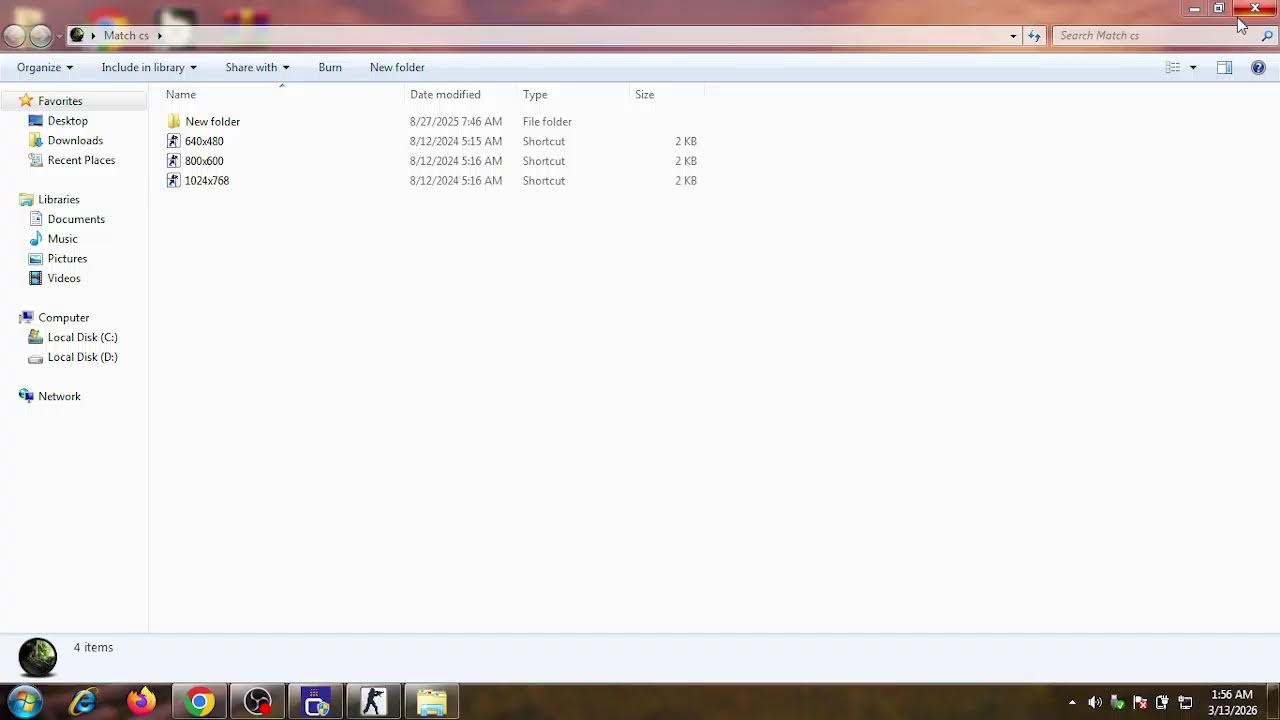Viewport: 1280px width, 720px height.
Task: Open Libraries in the navigation pane
Action: [x=58, y=199]
